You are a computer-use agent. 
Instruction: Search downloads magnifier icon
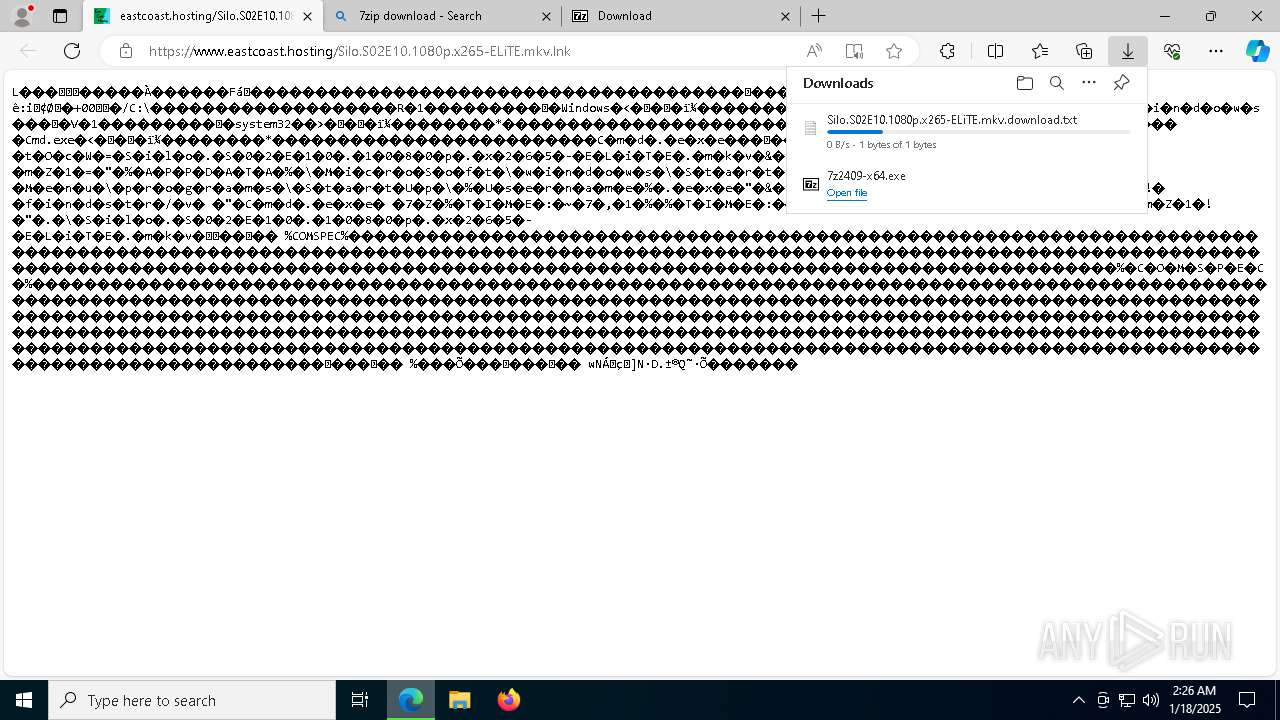(x=1056, y=83)
